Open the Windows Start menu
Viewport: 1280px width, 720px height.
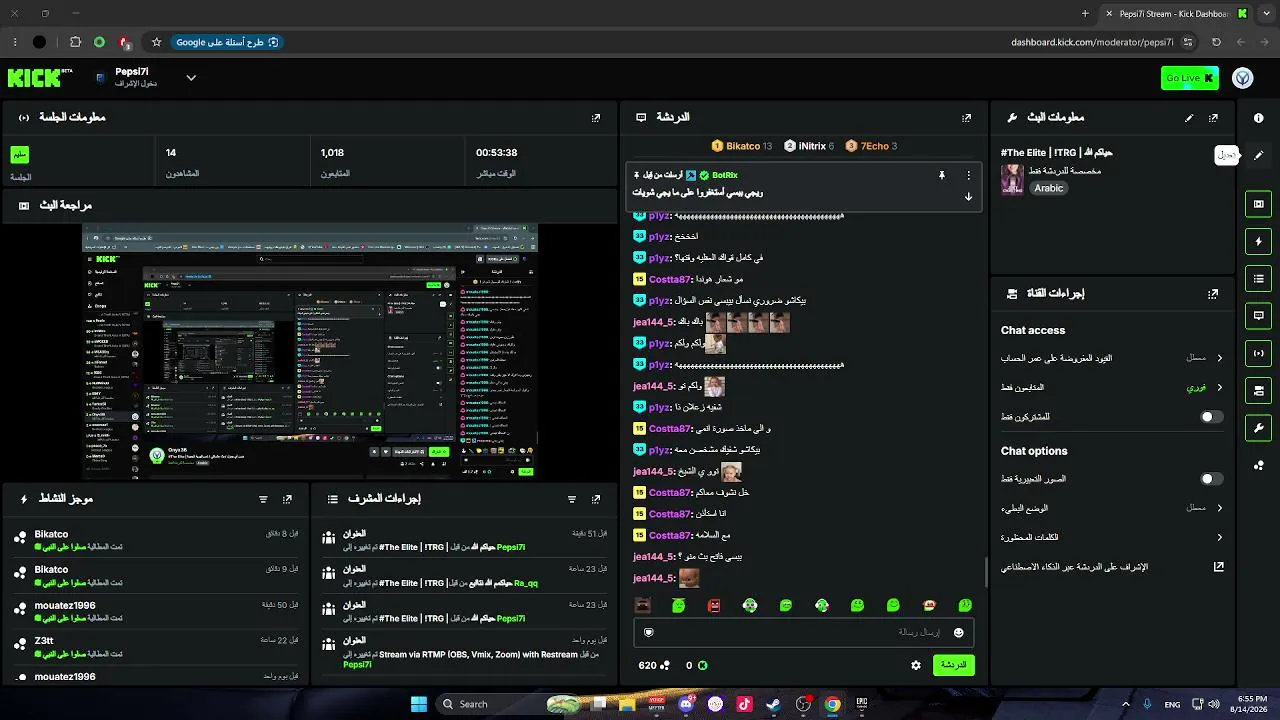pyautogui.click(x=419, y=704)
